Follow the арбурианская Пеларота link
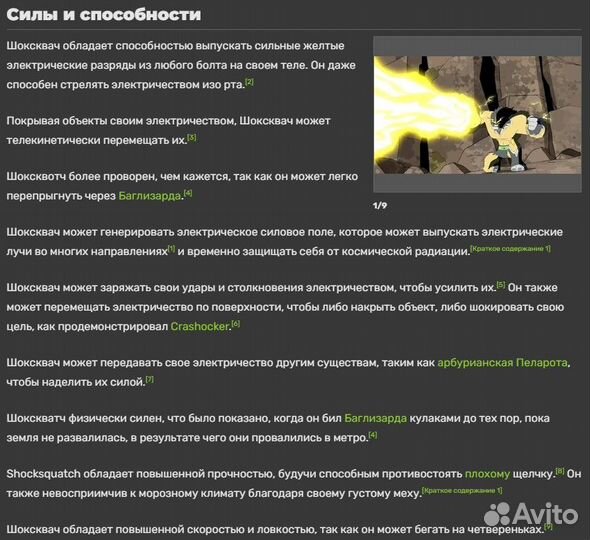Image resolution: width=590 pixels, height=540 pixels. coord(502,363)
